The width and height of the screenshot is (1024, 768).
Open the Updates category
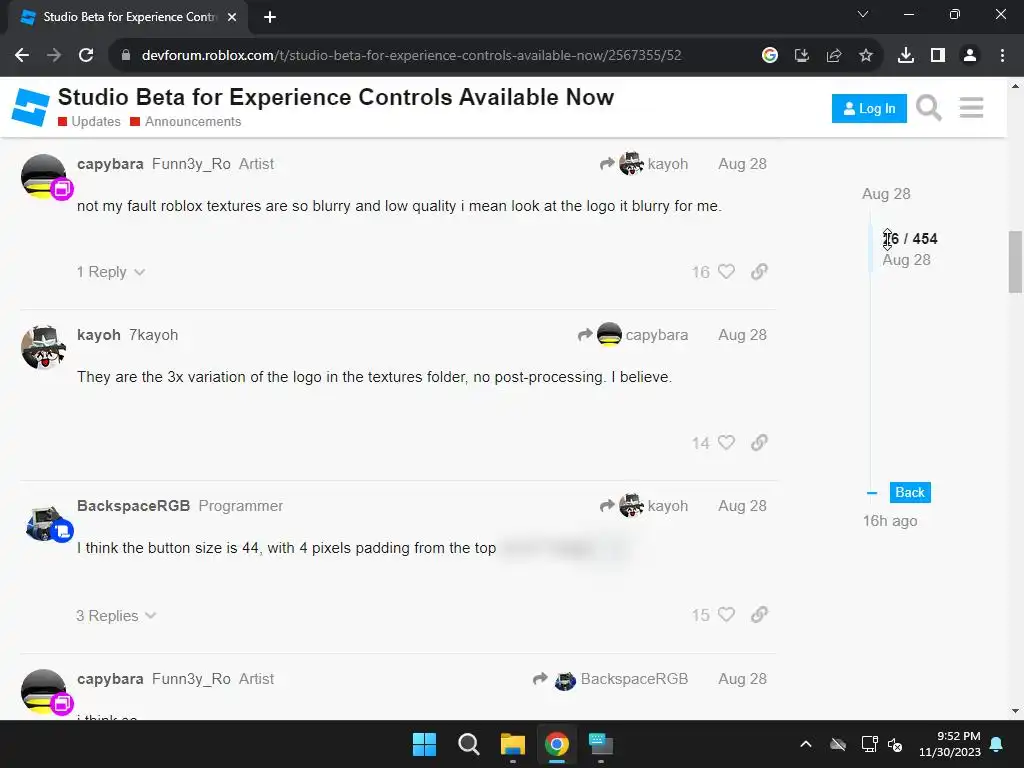click(x=89, y=121)
